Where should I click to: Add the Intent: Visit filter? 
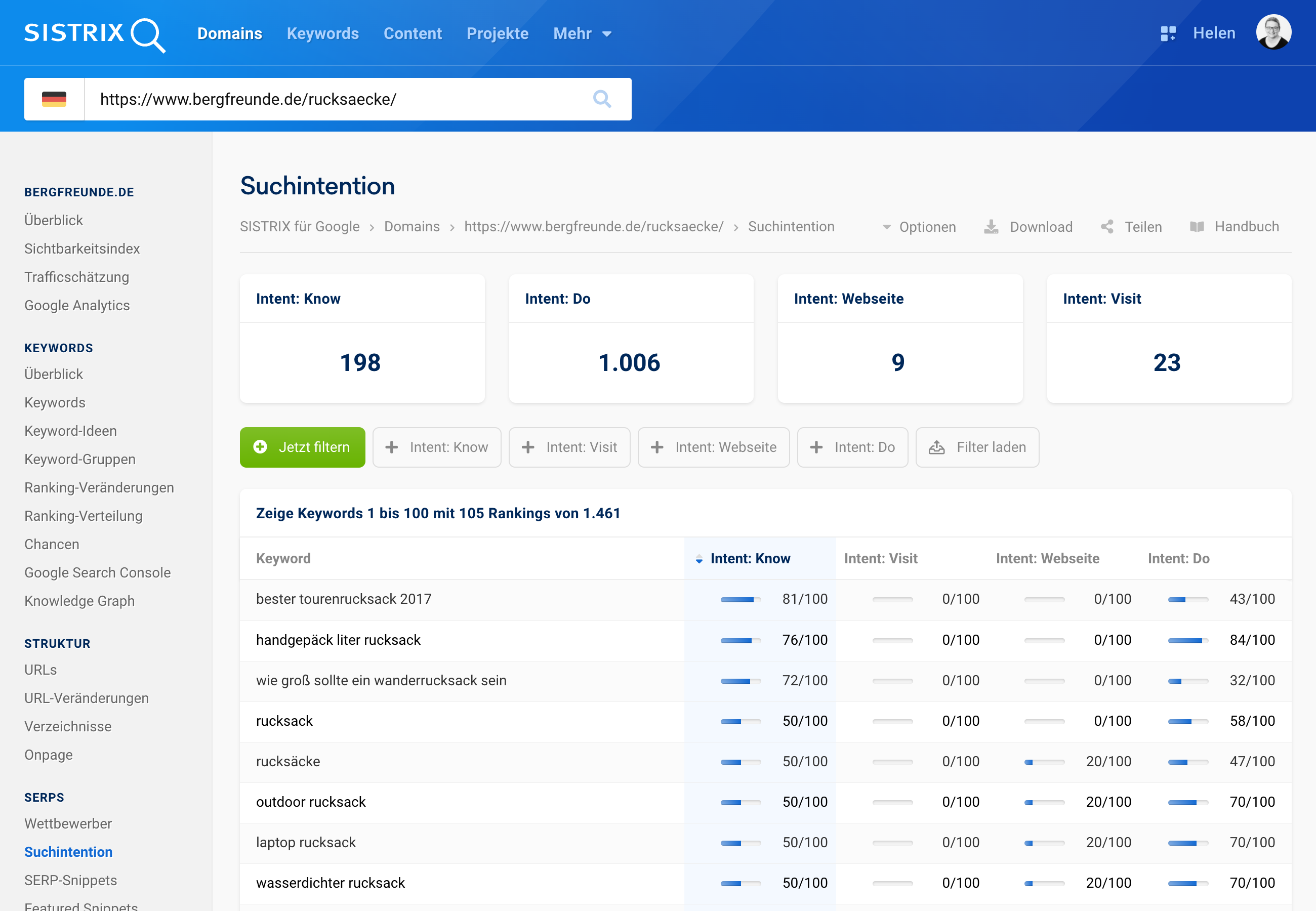[569, 447]
